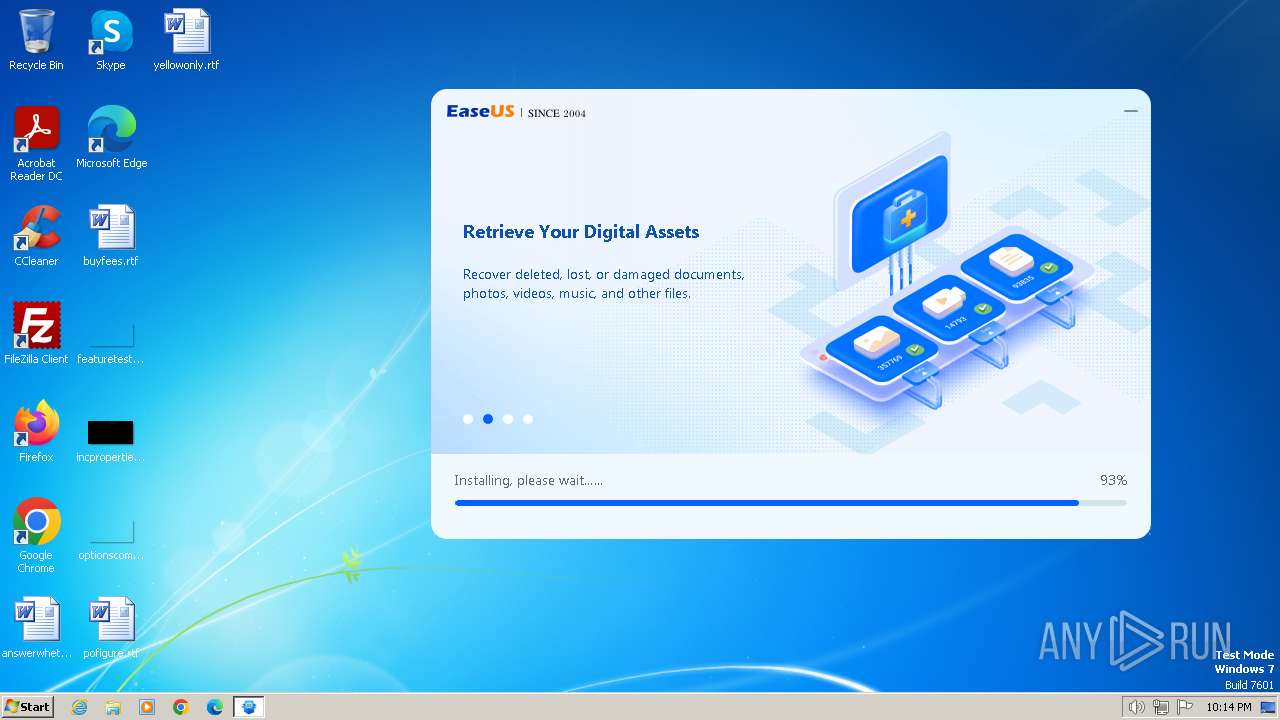
Task: Select the third carousel slide dot
Action: coord(508,419)
